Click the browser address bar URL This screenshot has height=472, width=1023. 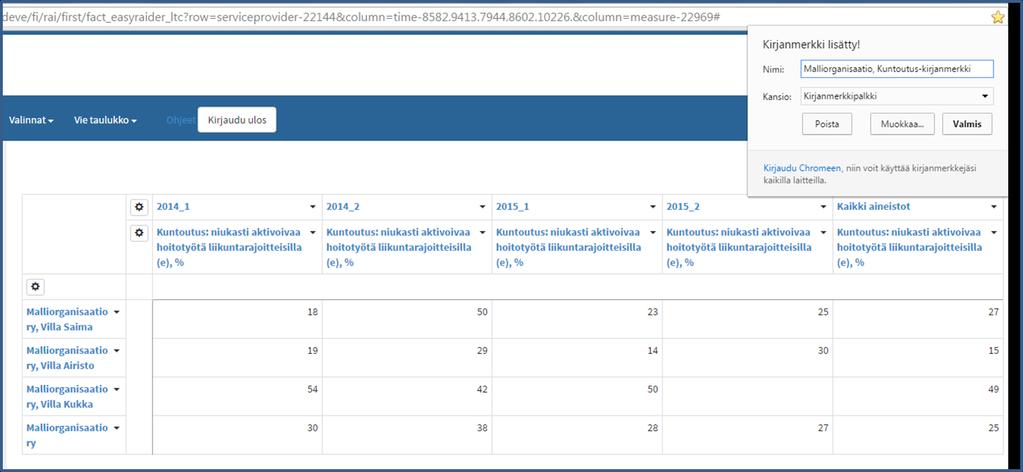pyautogui.click(x=362, y=16)
